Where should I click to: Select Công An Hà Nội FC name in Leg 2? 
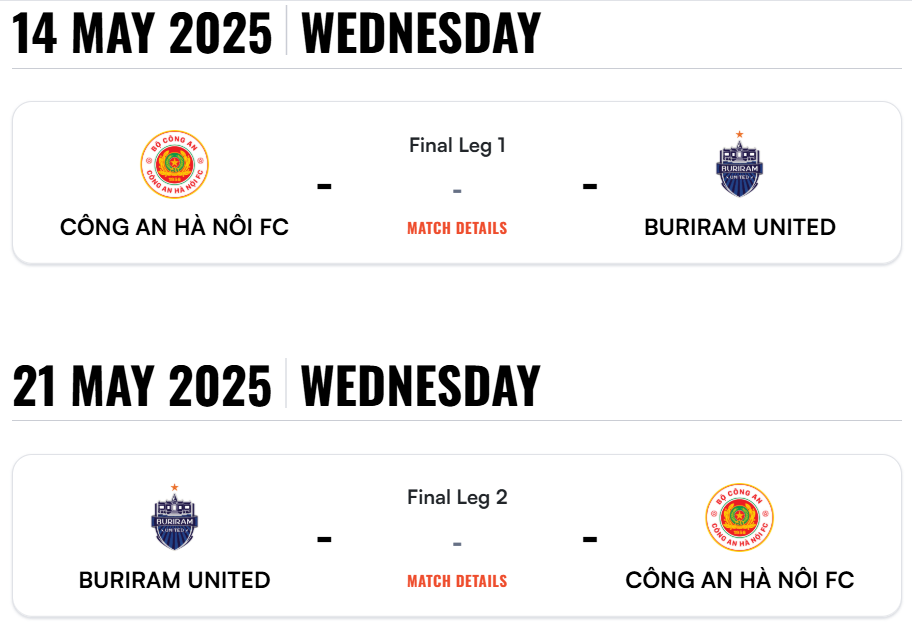(740, 579)
